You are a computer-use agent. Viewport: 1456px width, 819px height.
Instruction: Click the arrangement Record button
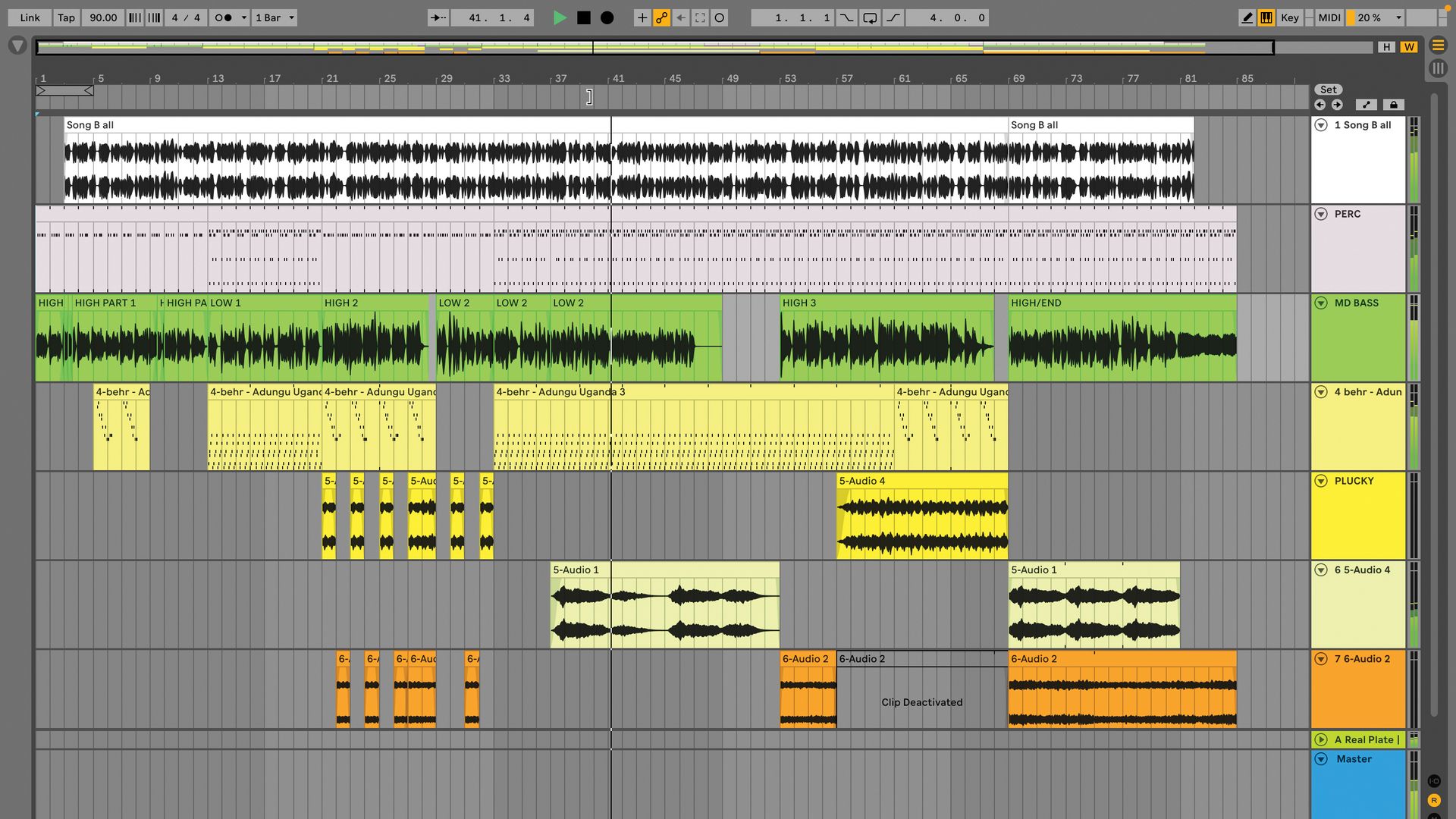[x=607, y=17]
